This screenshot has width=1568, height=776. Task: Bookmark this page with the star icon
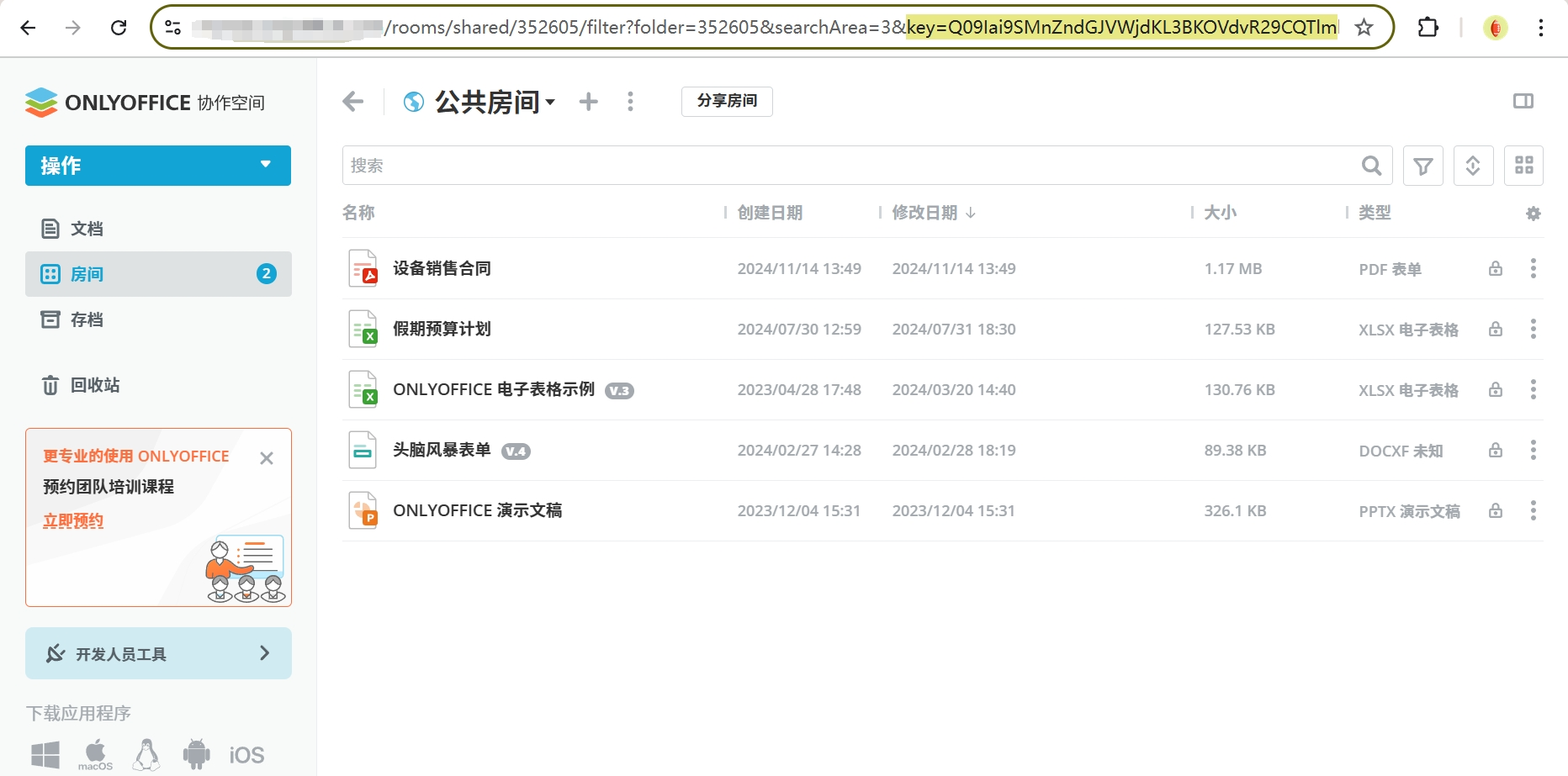pos(1364,28)
